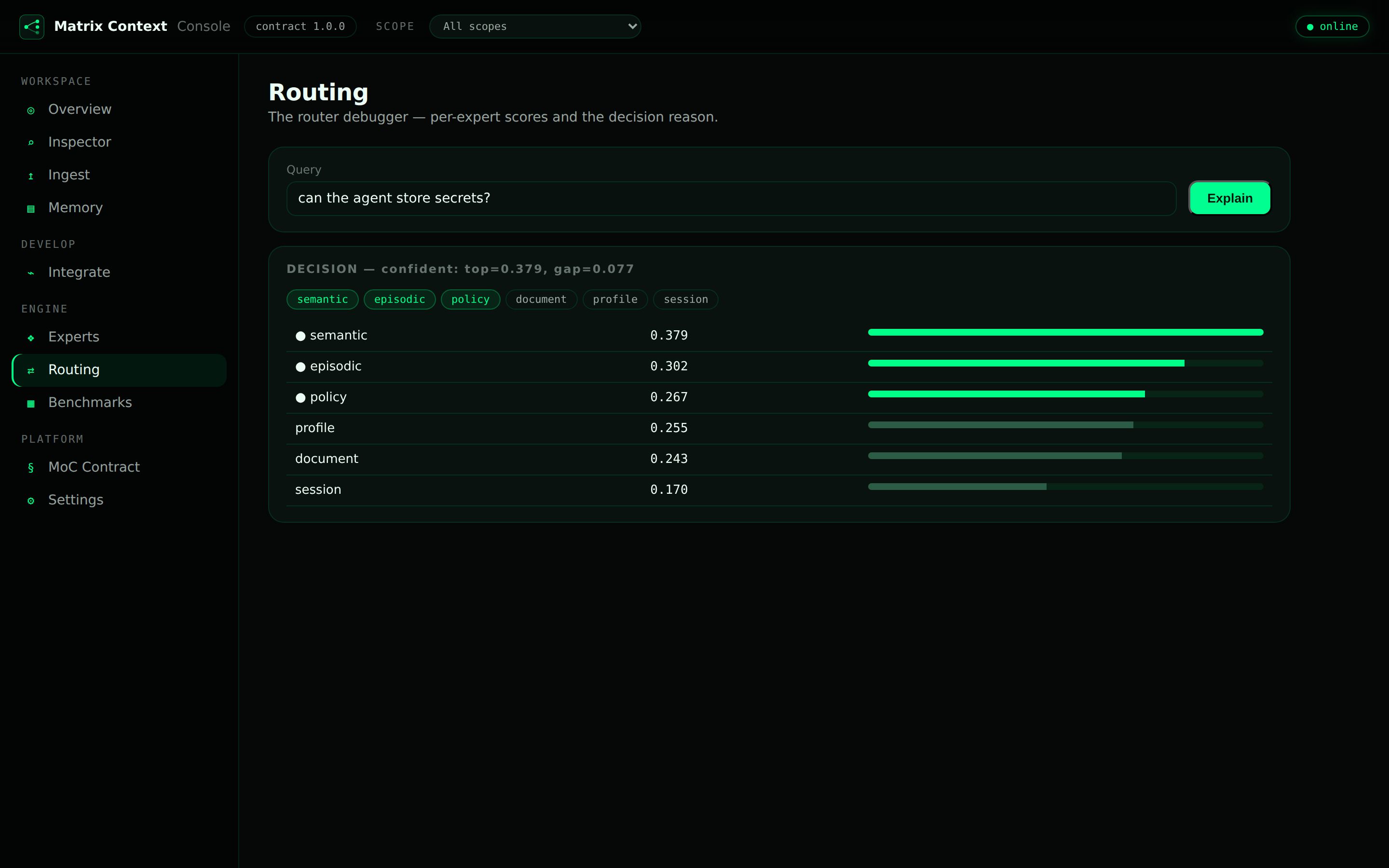This screenshot has width=1389, height=868.
Task: Click the Integrate sidebar icon
Action: (31, 272)
